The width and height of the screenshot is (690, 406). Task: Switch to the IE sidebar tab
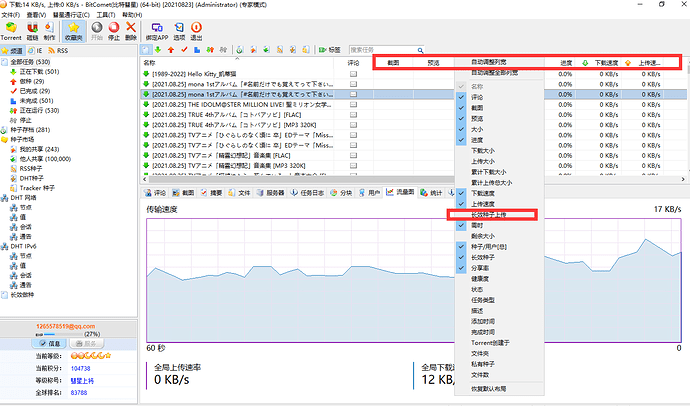pos(35,51)
